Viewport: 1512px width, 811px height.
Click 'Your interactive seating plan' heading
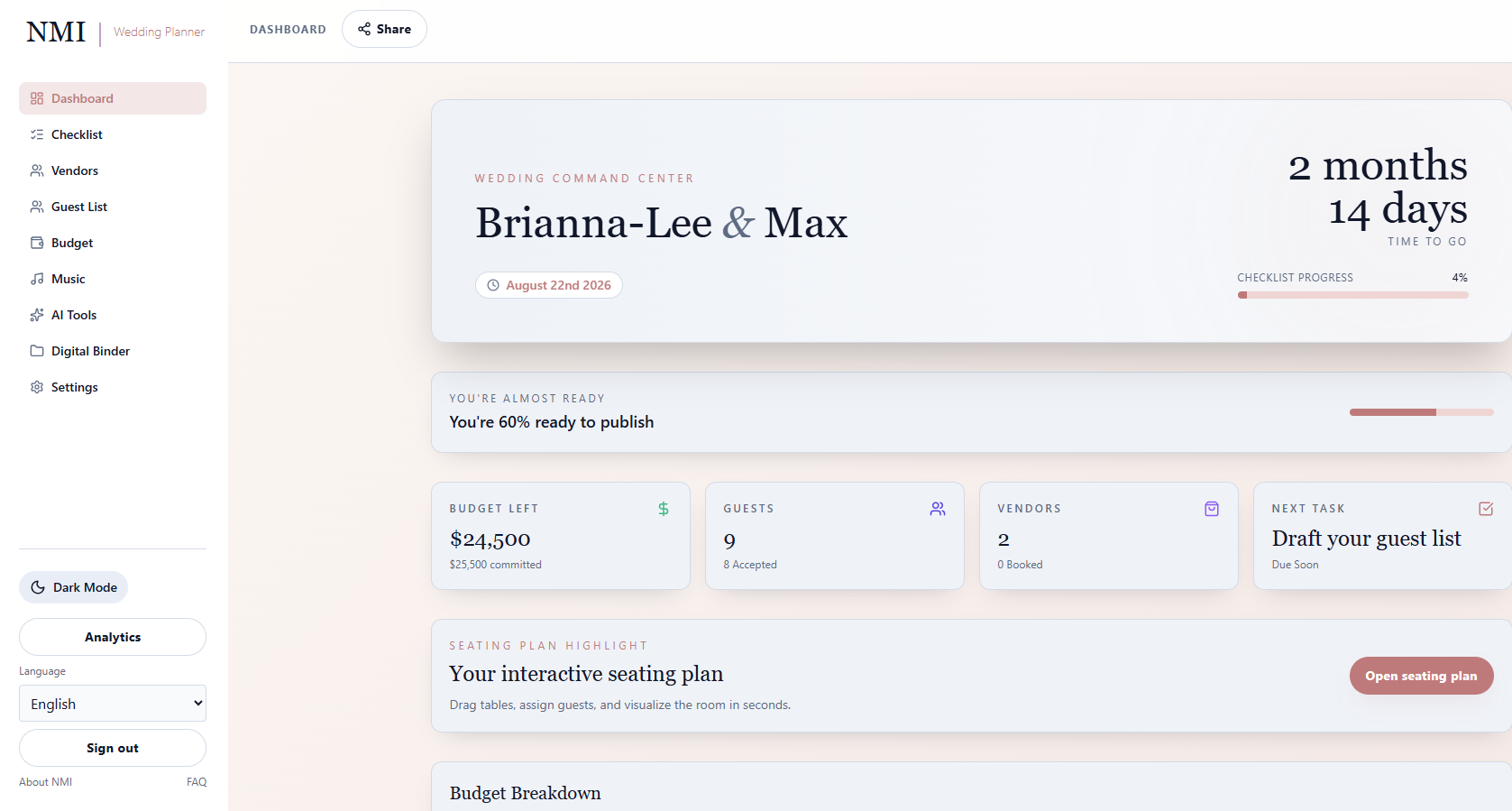point(586,674)
